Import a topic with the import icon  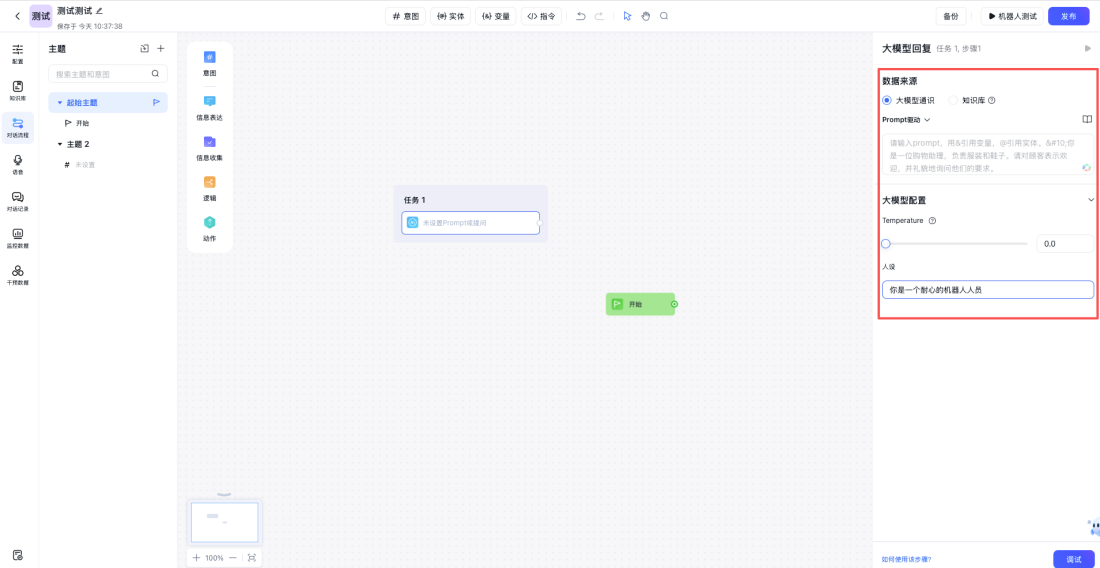coord(145,48)
